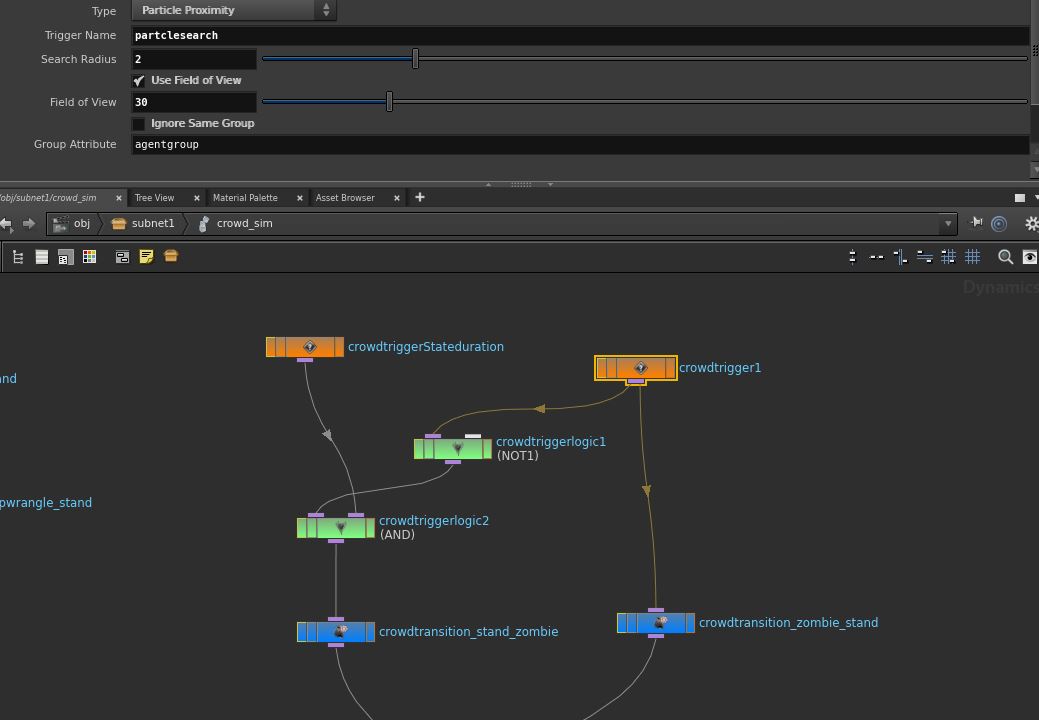Open the Type dropdown set to Particle Proximity

pyautogui.click(x=234, y=10)
